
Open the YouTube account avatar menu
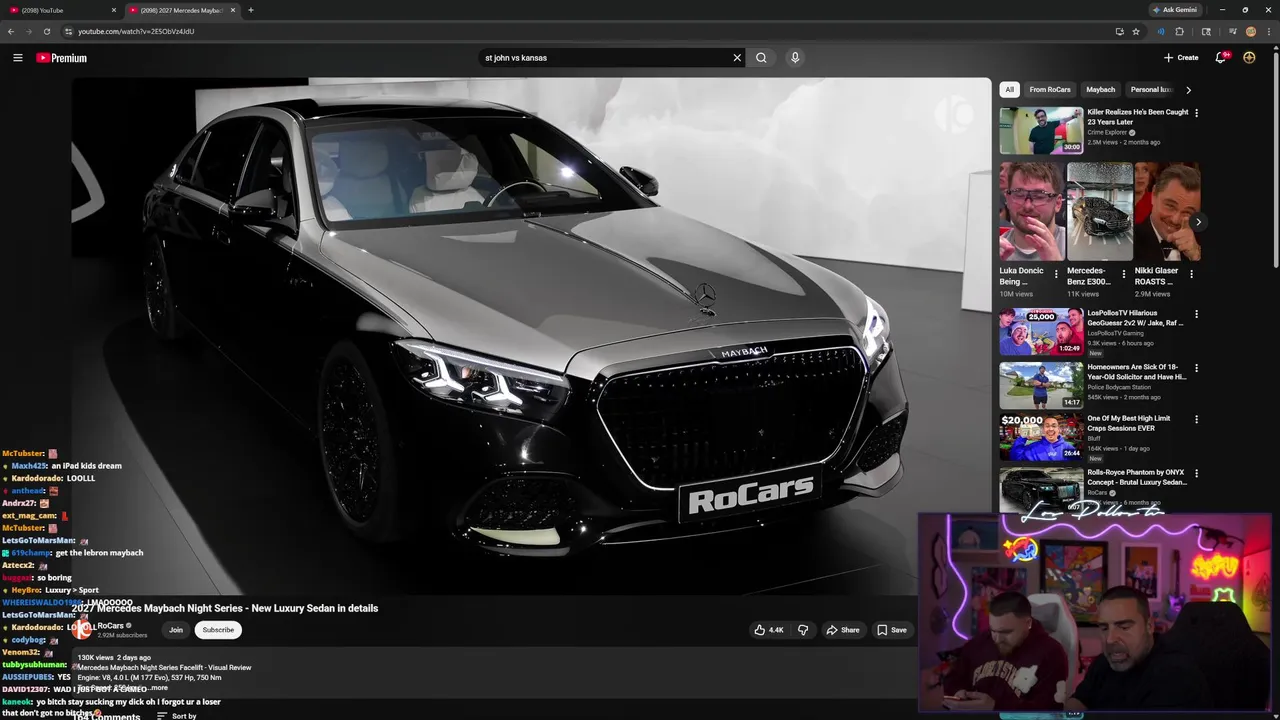click(1249, 58)
